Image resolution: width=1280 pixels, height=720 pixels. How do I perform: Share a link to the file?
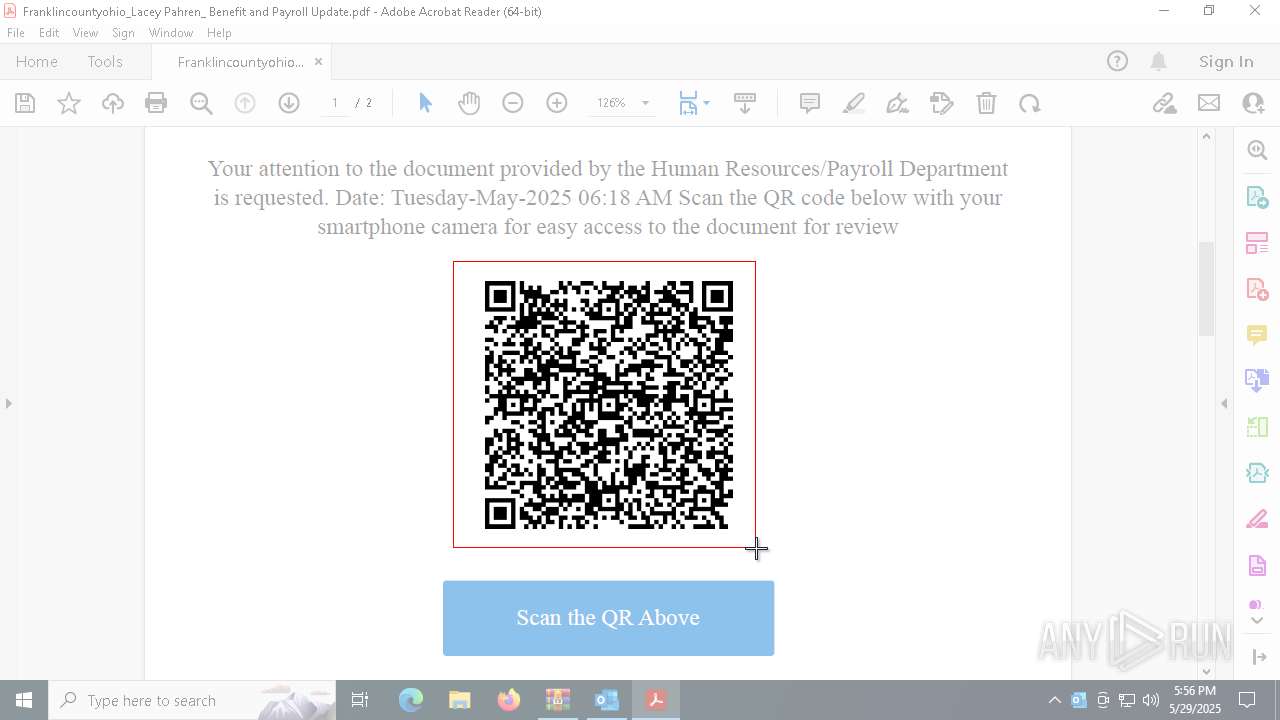tap(1164, 103)
